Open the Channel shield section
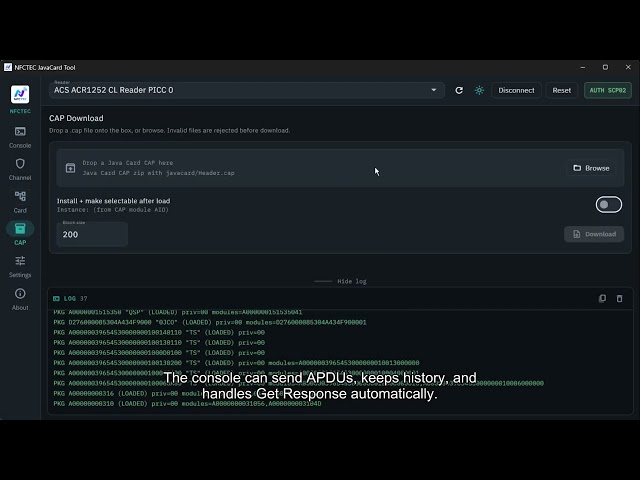640x480 pixels. pyautogui.click(x=20, y=169)
